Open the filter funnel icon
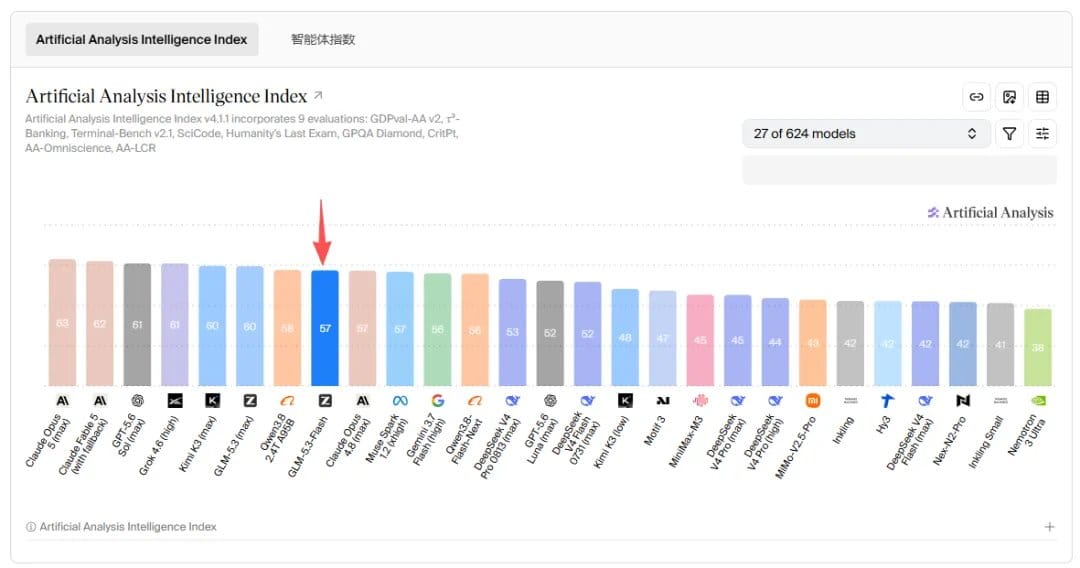Screen dimensions: 1080x568 click(x=1009, y=134)
